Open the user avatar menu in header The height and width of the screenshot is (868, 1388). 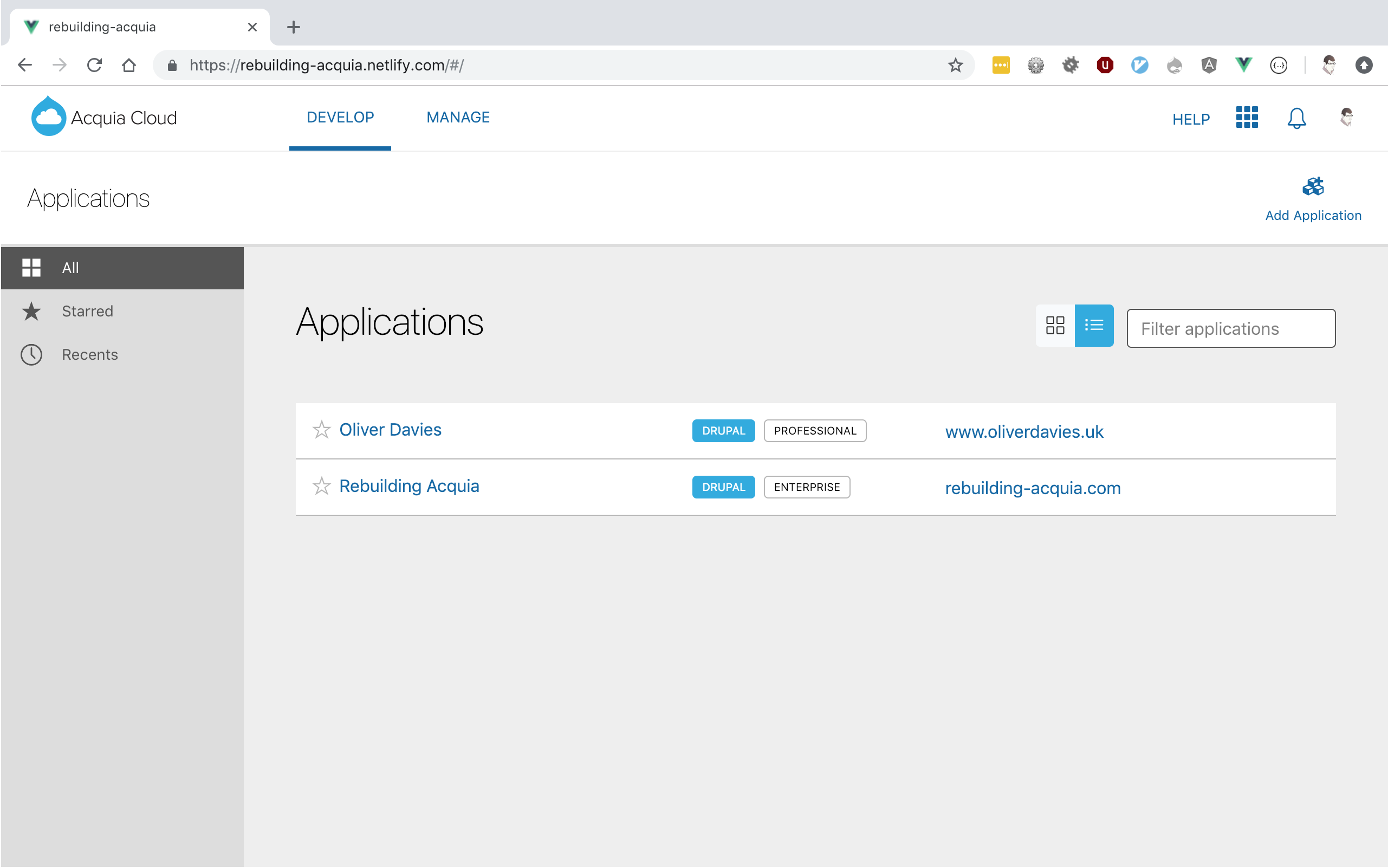[1346, 117]
